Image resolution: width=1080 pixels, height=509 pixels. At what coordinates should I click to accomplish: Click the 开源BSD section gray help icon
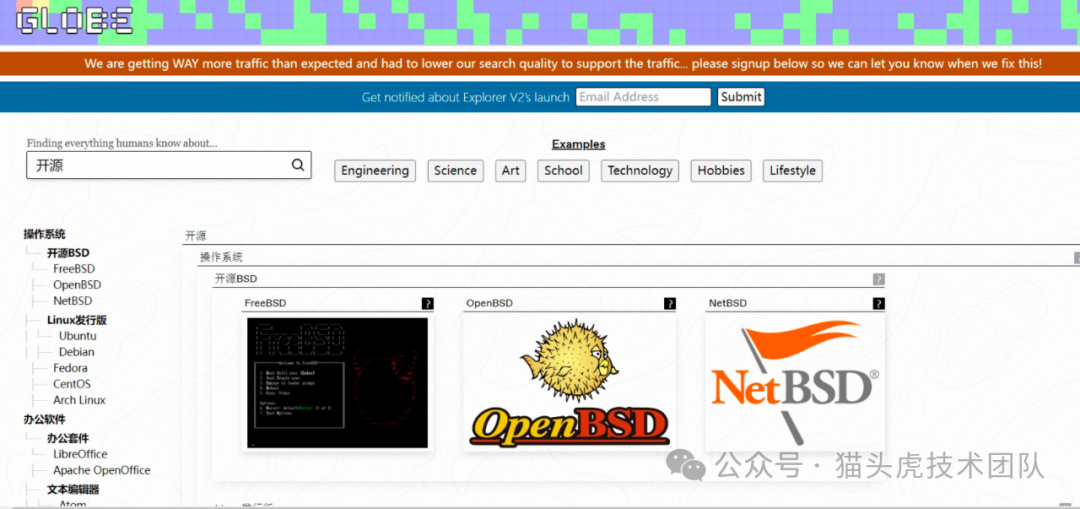click(878, 279)
